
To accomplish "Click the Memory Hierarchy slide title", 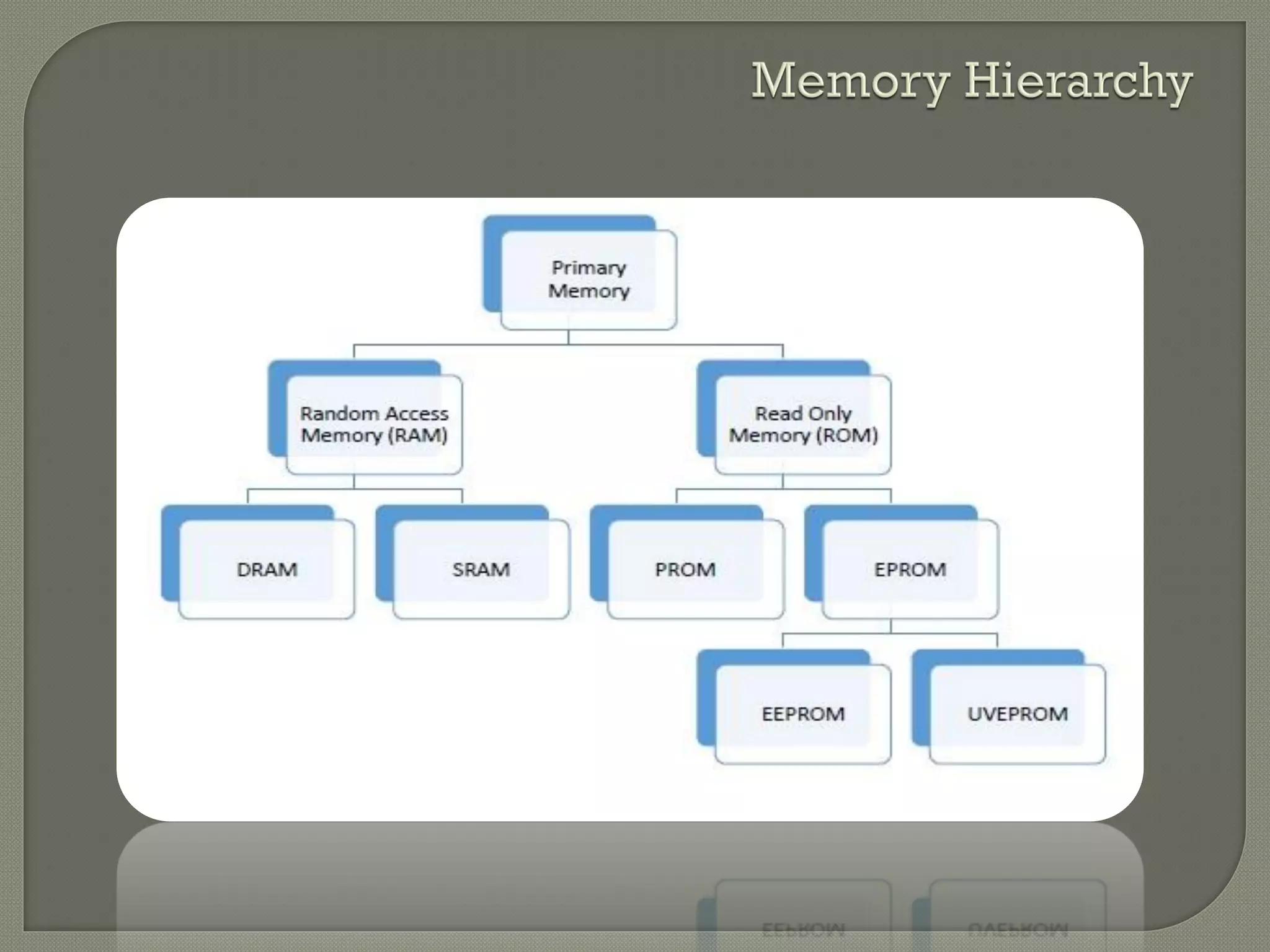I will click(x=971, y=81).
